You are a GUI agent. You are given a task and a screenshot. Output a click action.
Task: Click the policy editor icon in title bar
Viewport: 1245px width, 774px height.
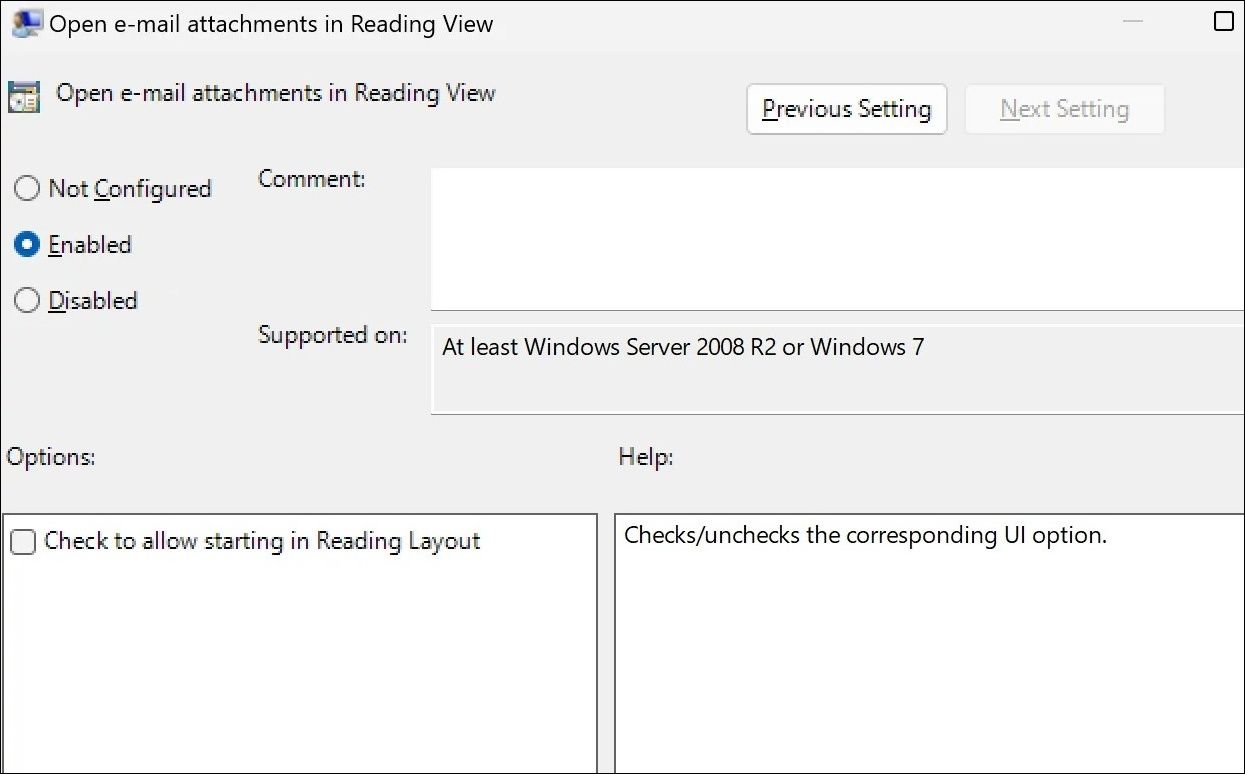click(27, 24)
